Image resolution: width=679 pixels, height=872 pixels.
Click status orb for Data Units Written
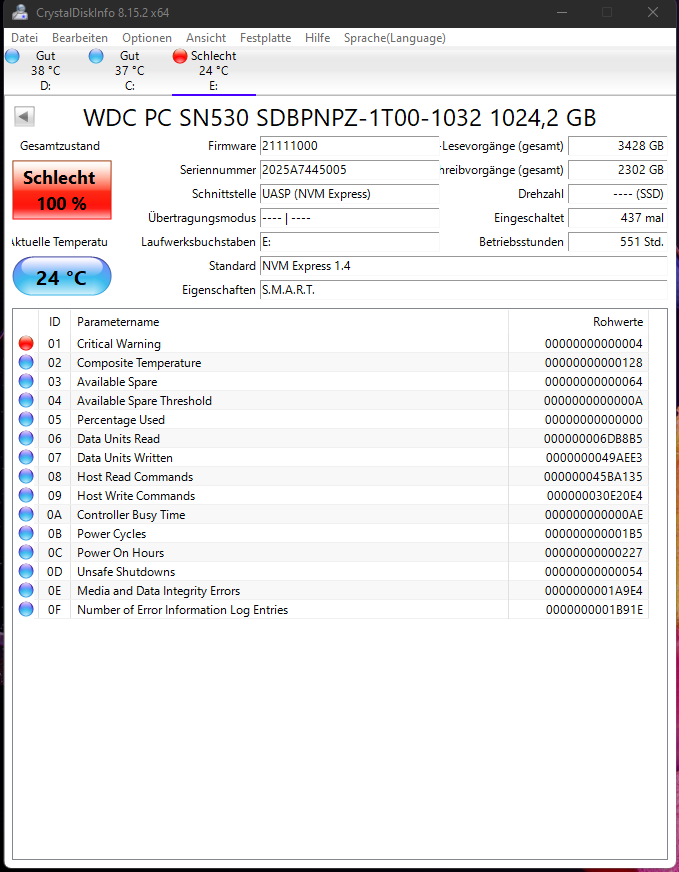click(26, 457)
